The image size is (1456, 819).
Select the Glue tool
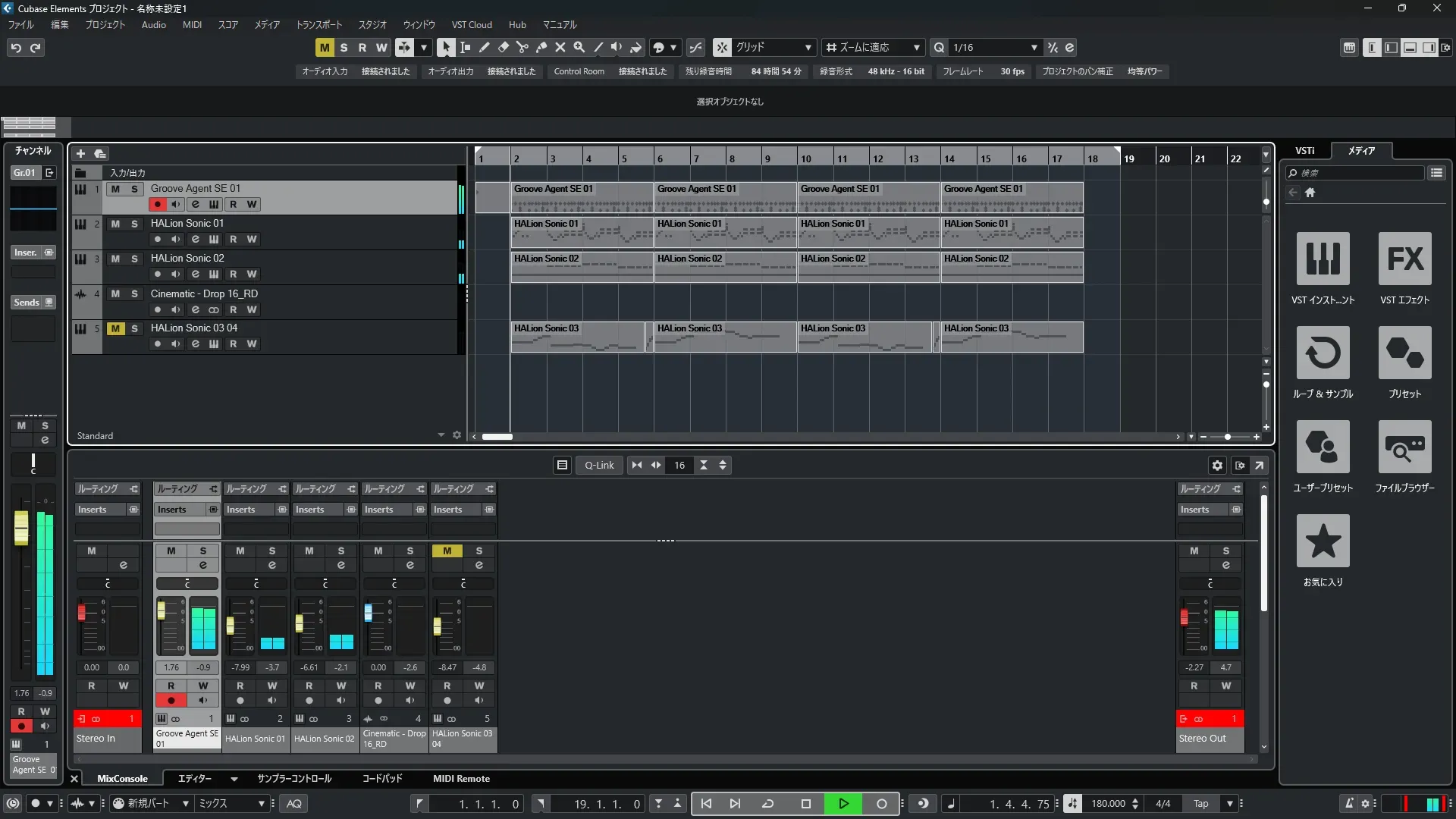[541, 47]
